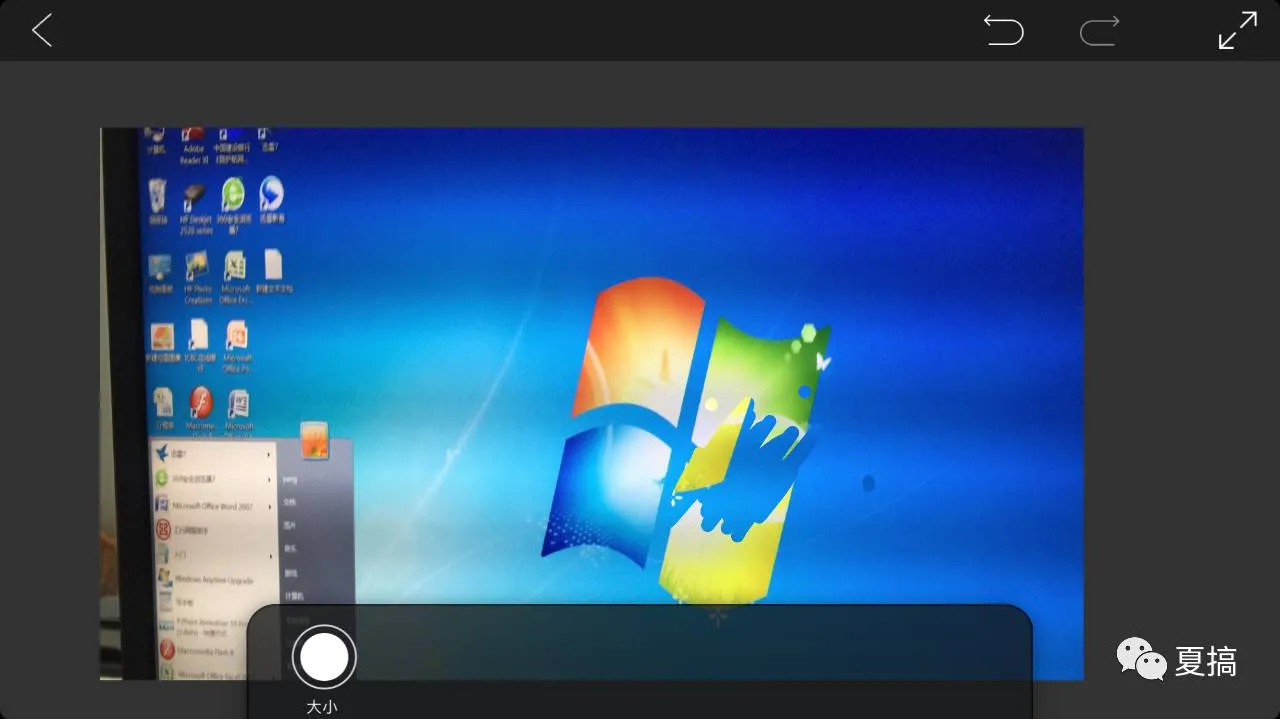Viewport: 1280px width, 719px height.
Task: Open 音乐 in the Start menu right pane
Action: [x=291, y=548]
